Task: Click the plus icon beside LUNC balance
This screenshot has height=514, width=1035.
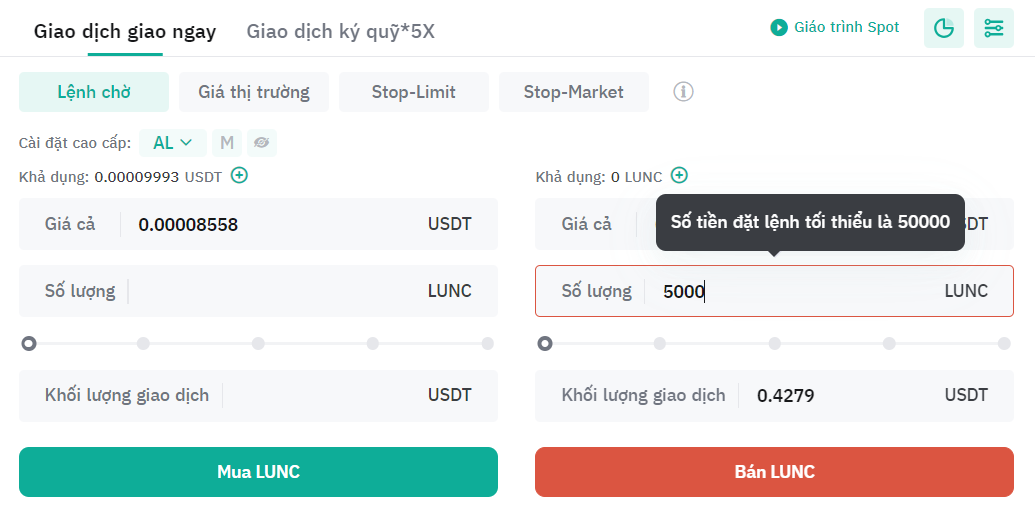Action: click(x=679, y=176)
